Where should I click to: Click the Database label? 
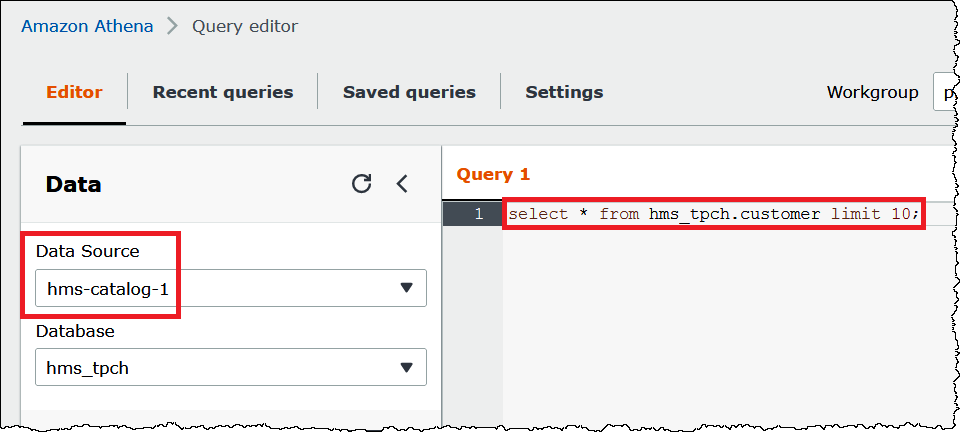[x=75, y=331]
